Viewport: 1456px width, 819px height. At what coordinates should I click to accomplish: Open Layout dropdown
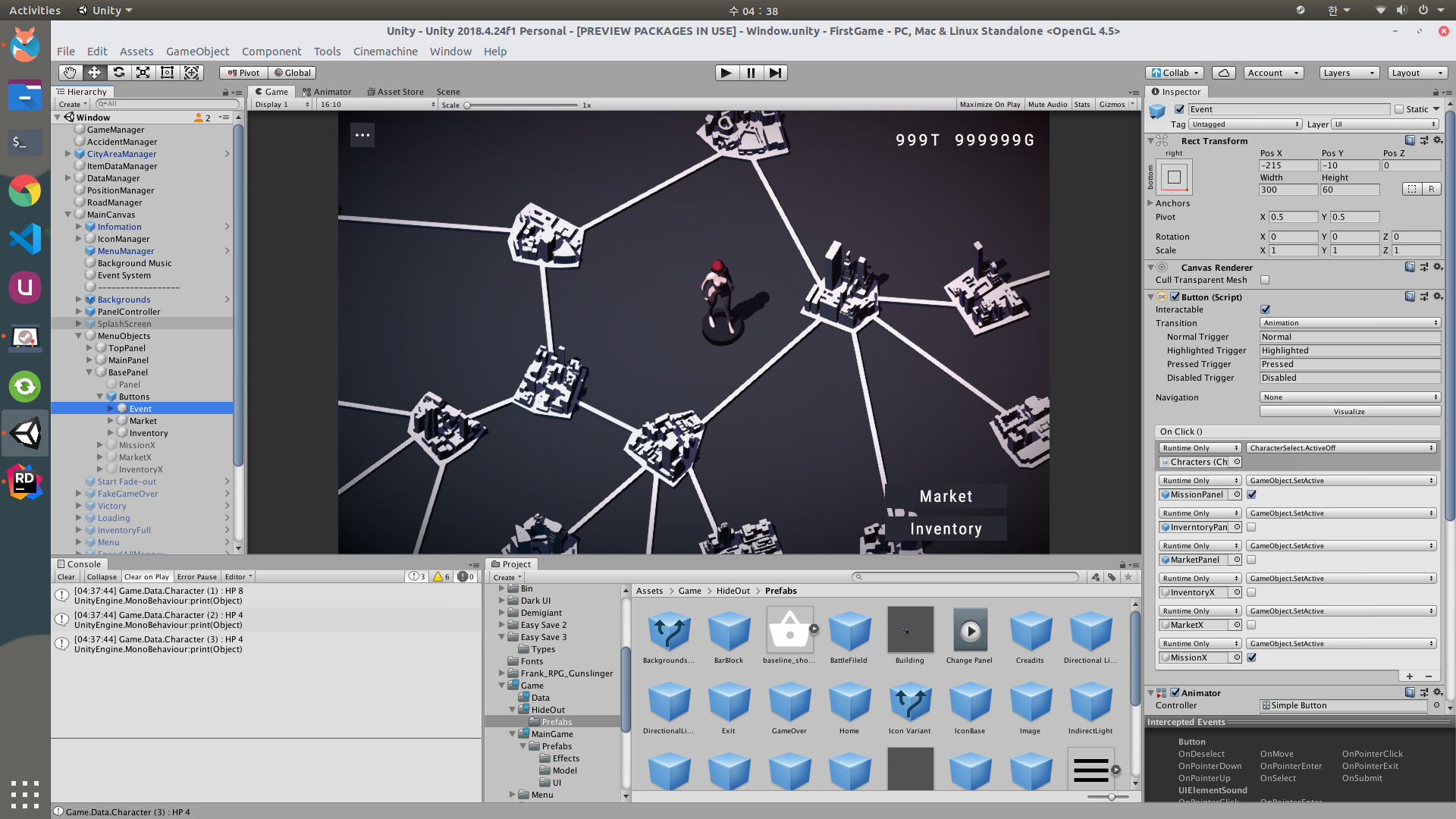pyautogui.click(x=1417, y=73)
